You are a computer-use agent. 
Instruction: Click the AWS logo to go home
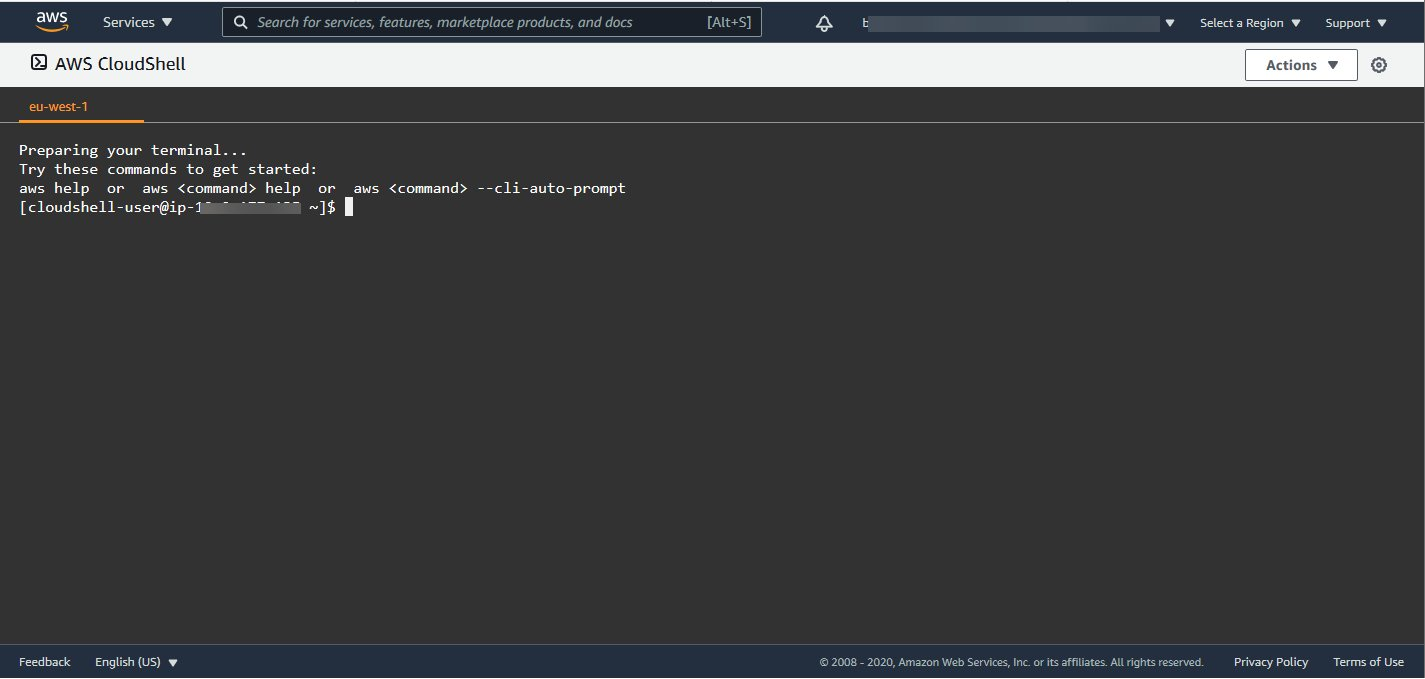[52, 20]
